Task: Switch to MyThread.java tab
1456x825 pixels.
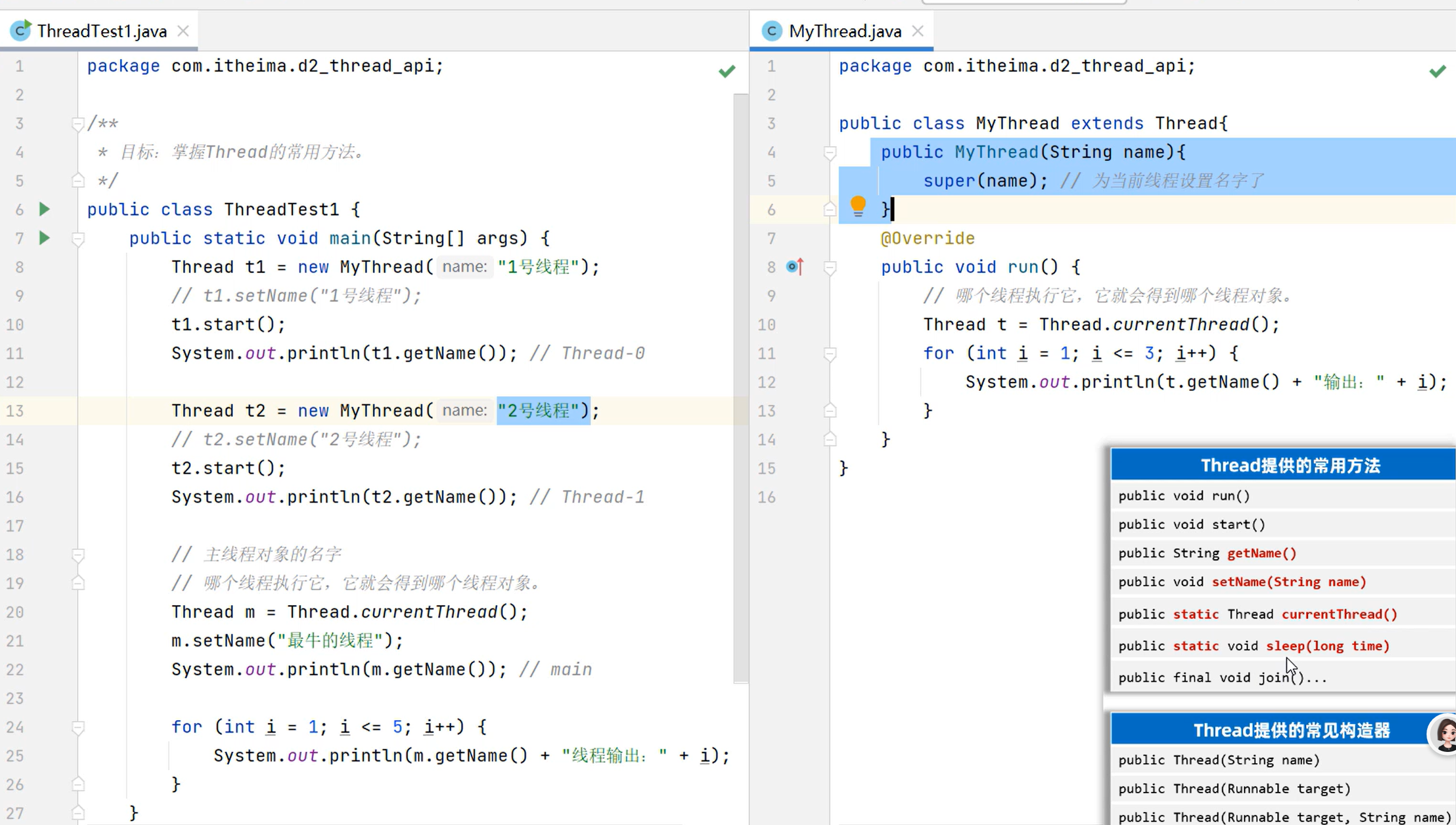Action: pyautogui.click(x=845, y=31)
